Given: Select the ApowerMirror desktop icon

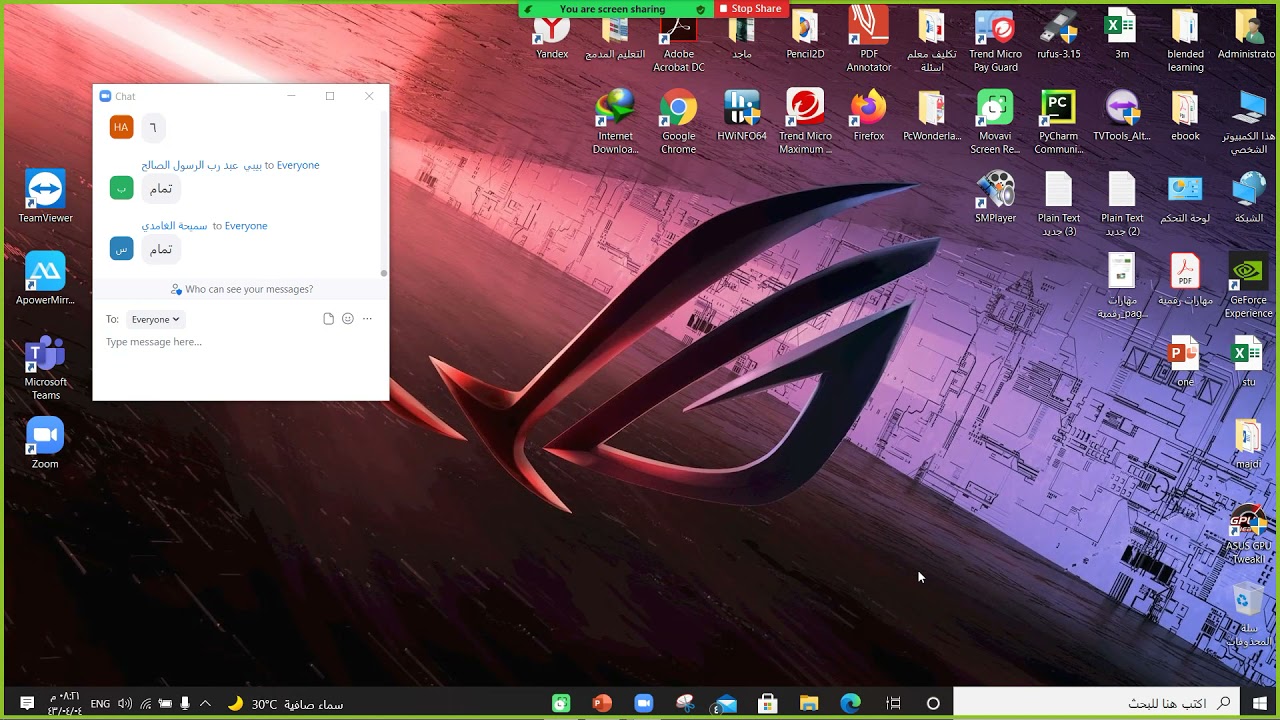Looking at the screenshot, I should click(45, 278).
